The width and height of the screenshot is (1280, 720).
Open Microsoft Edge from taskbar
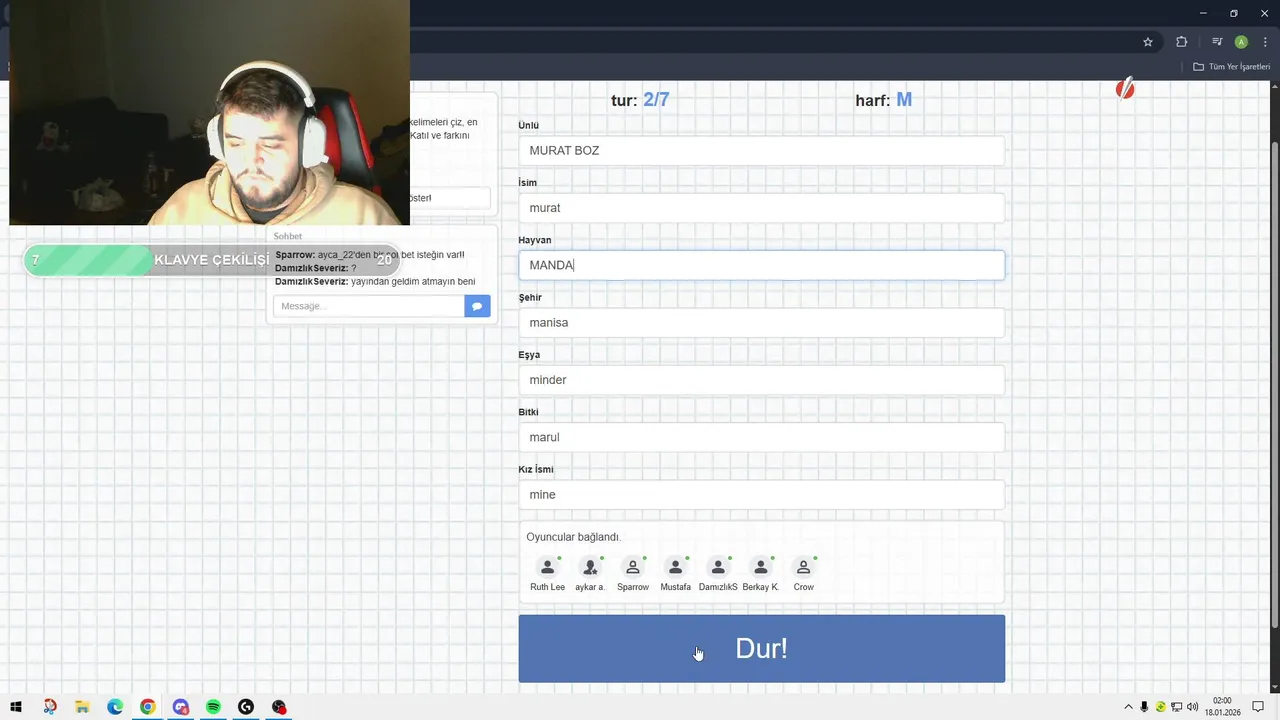pyautogui.click(x=115, y=707)
